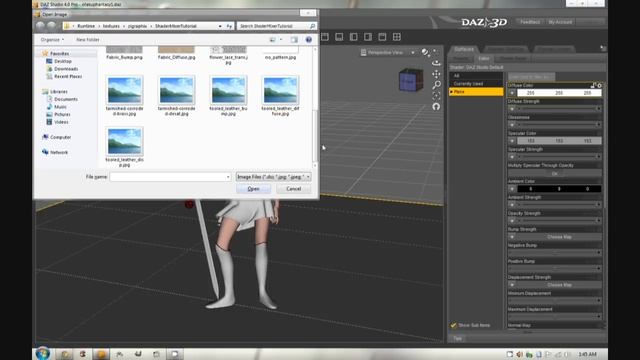The image size is (640, 360).
Task: Click New folder in dialog toolbar
Action: click(88, 40)
